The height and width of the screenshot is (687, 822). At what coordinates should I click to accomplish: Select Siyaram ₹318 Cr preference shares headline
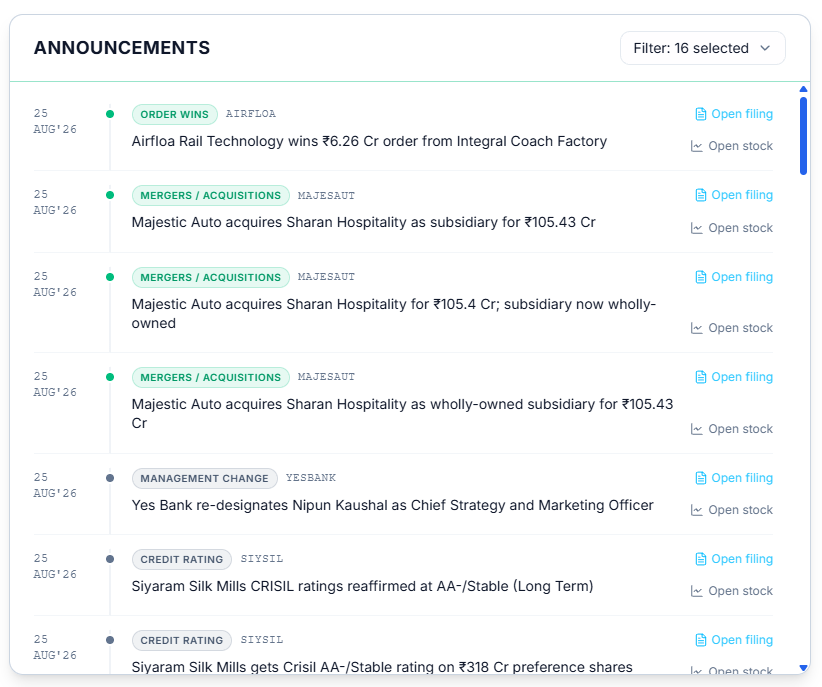coord(382,667)
